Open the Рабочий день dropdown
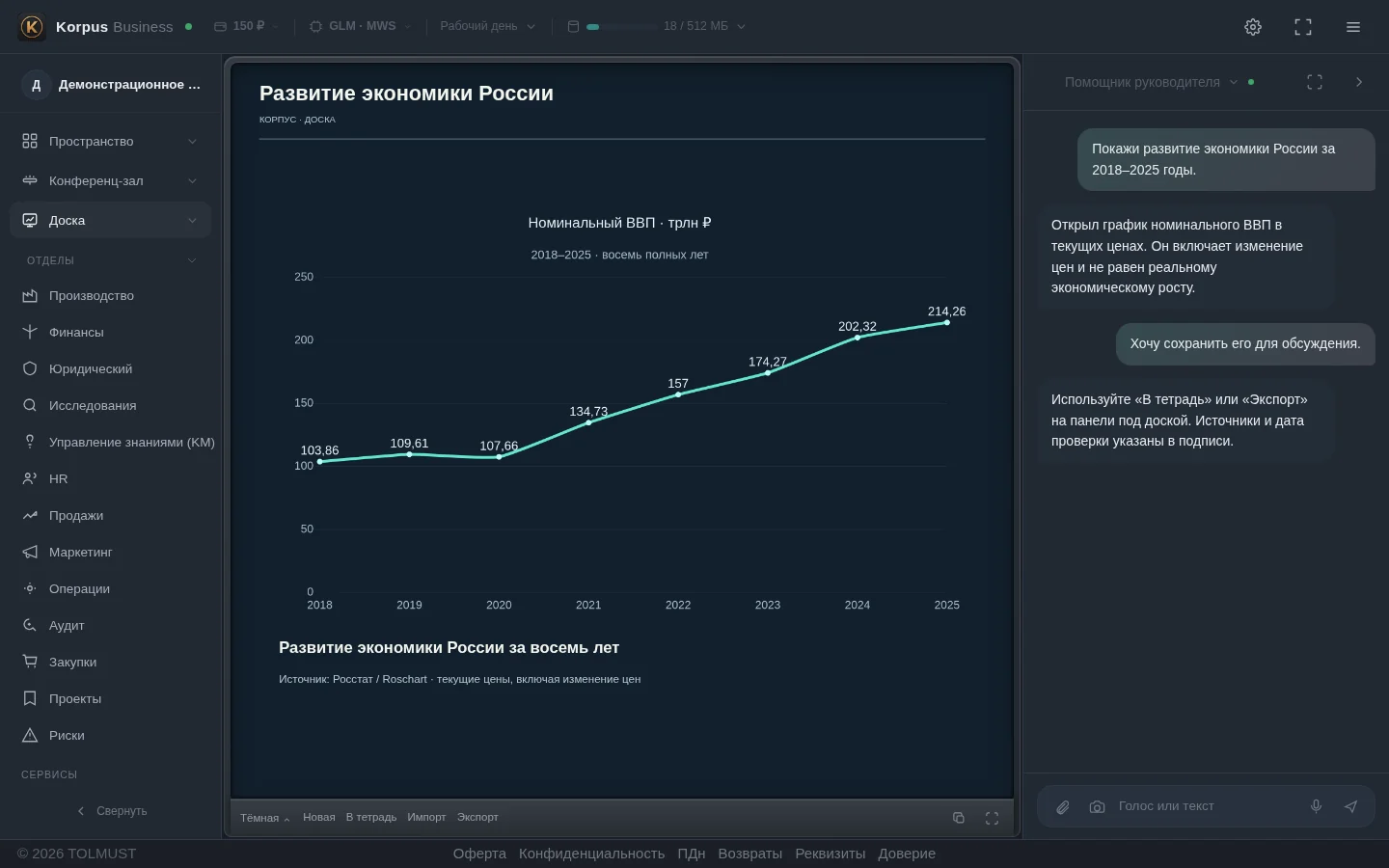 tap(488, 26)
